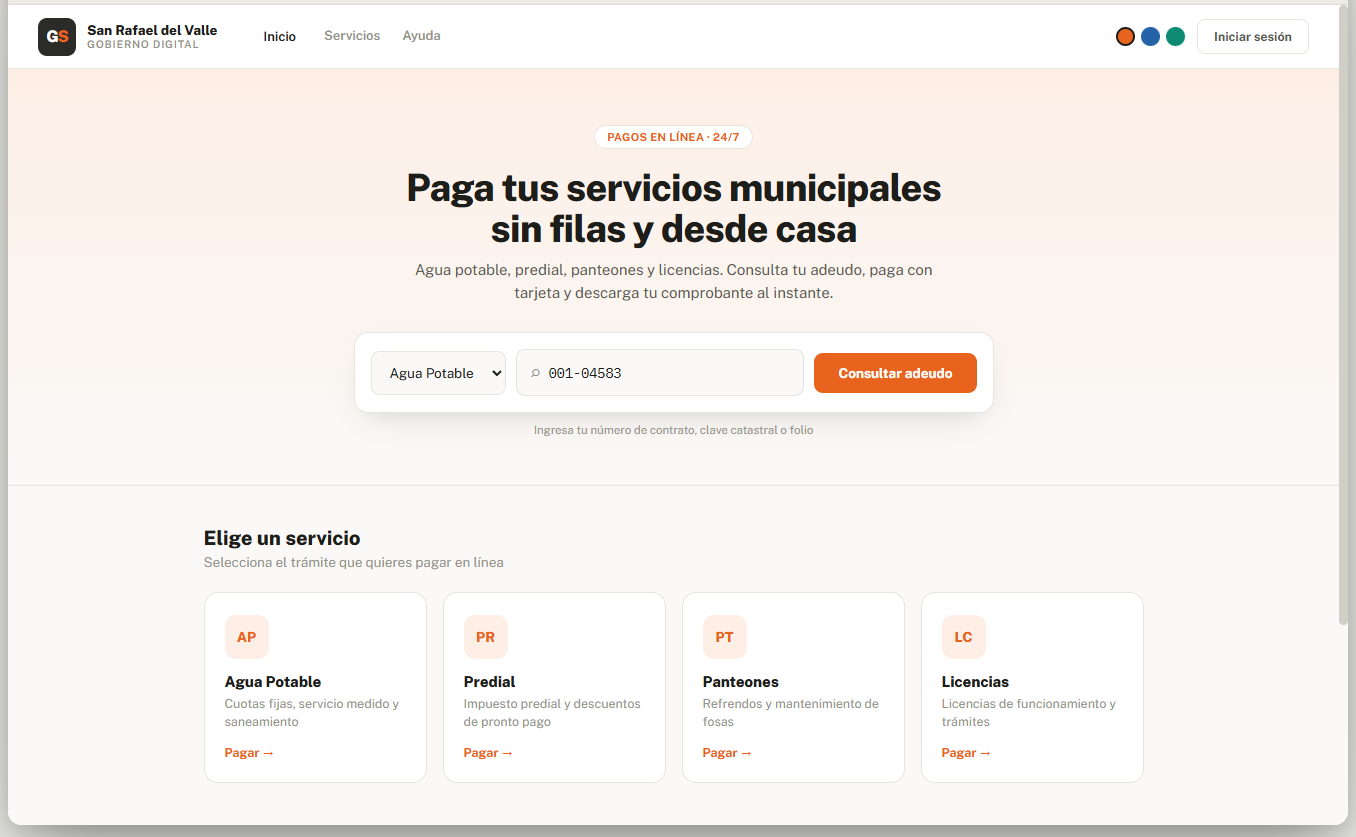
Task: Click Pagar link under Panteones
Action: click(x=727, y=753)
